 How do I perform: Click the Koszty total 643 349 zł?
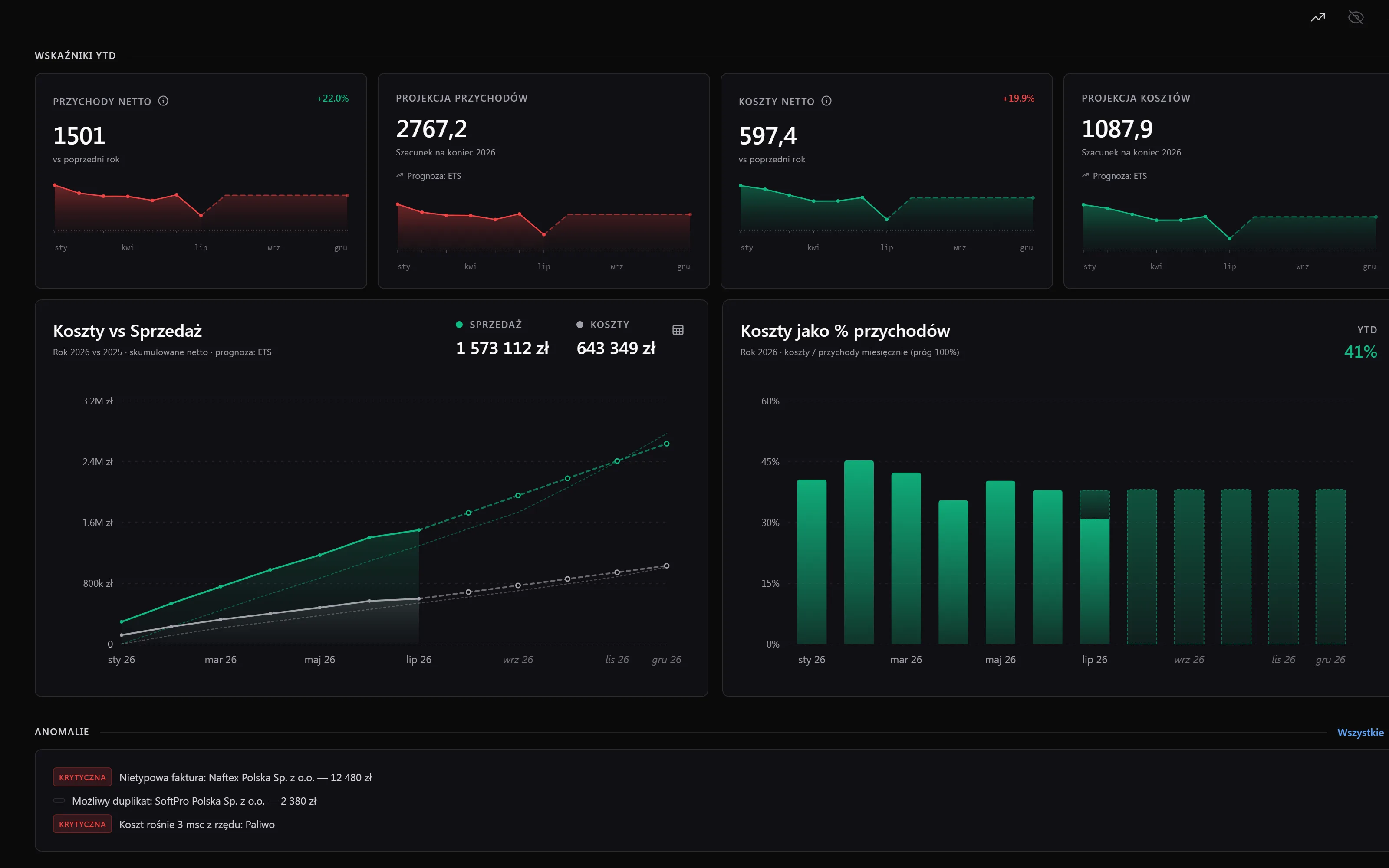pos(616,349)
